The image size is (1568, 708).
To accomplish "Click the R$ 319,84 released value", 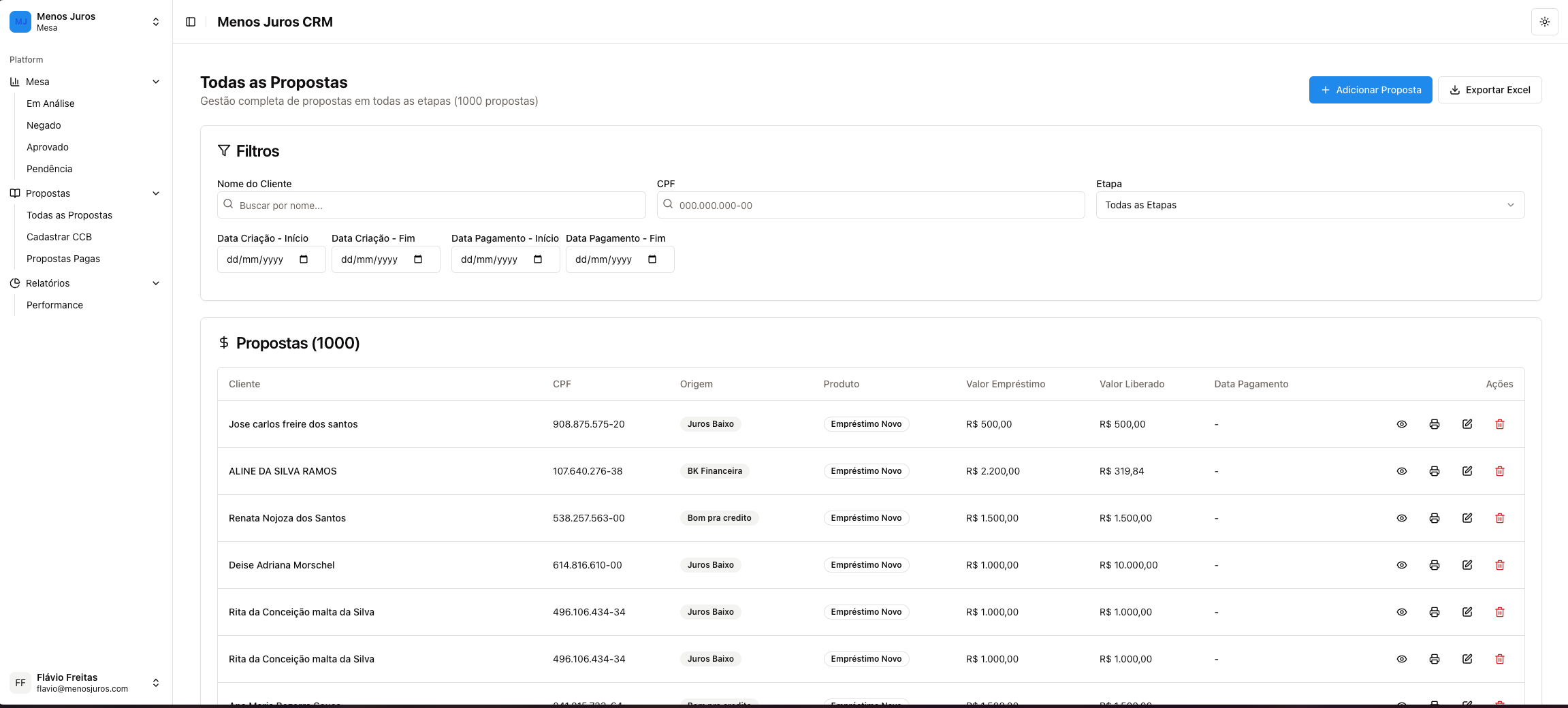I will [x=1122, y=471].
